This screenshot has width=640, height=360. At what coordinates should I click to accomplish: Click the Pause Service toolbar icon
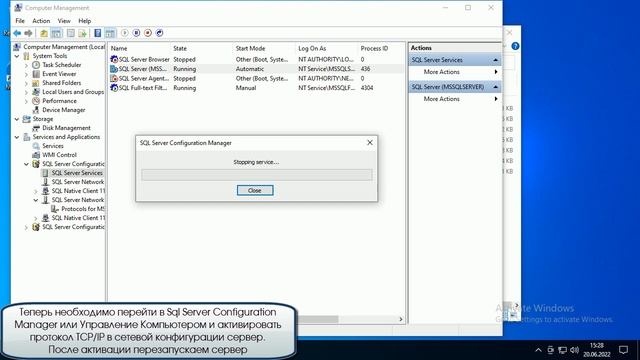pyautogui.click(x=136, y=33)
